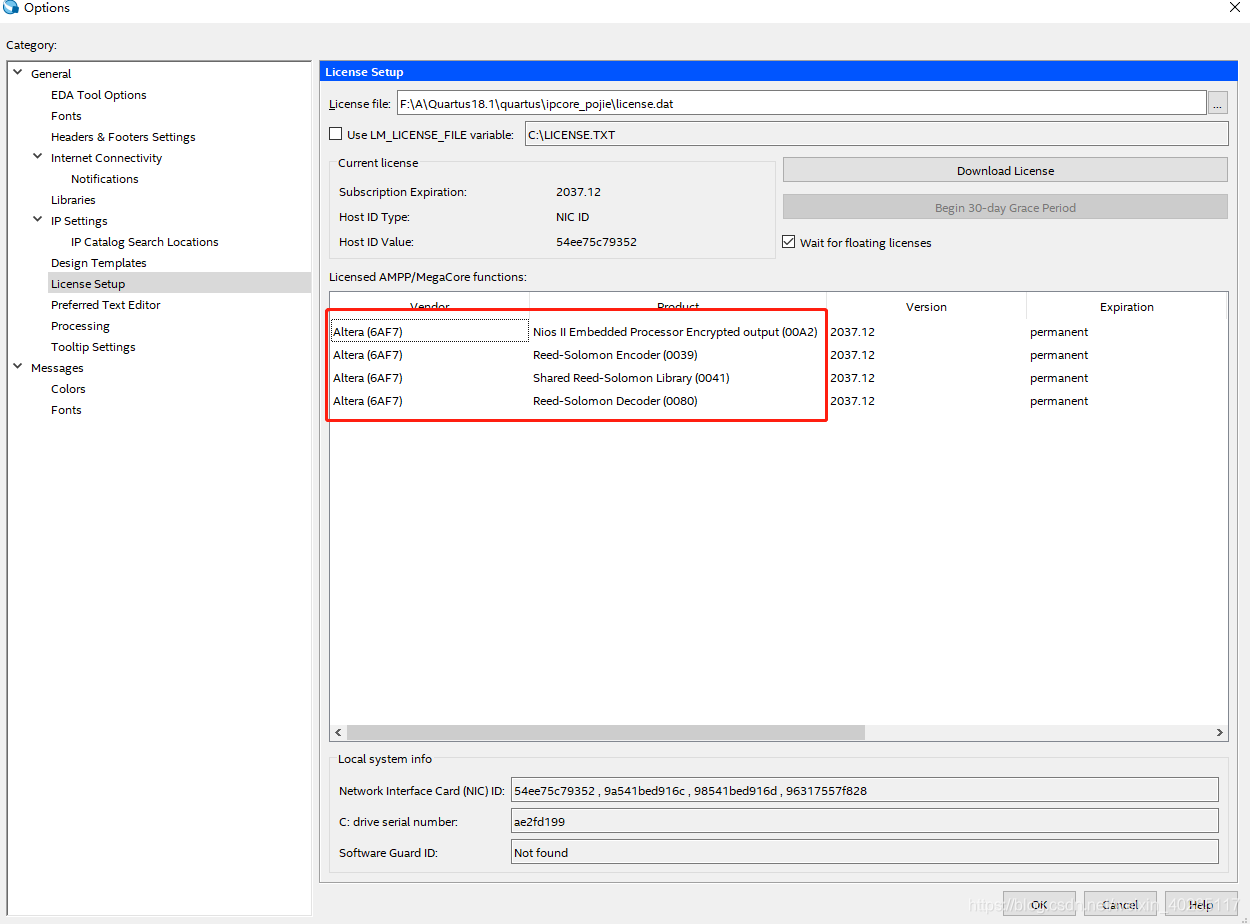Click the C: drive serial number field
Image resolution: width=1250 pixels, height=924 pixels.
864,821
